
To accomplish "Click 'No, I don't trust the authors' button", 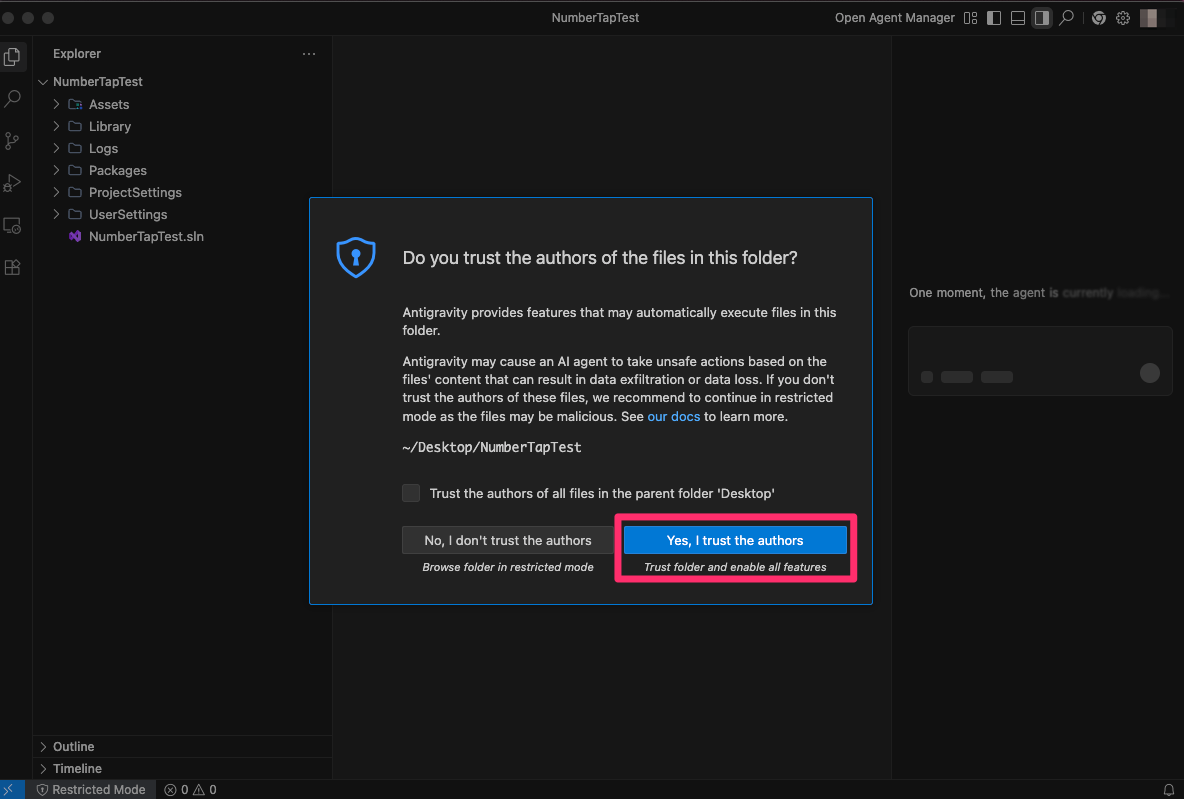I will (507, 540).
